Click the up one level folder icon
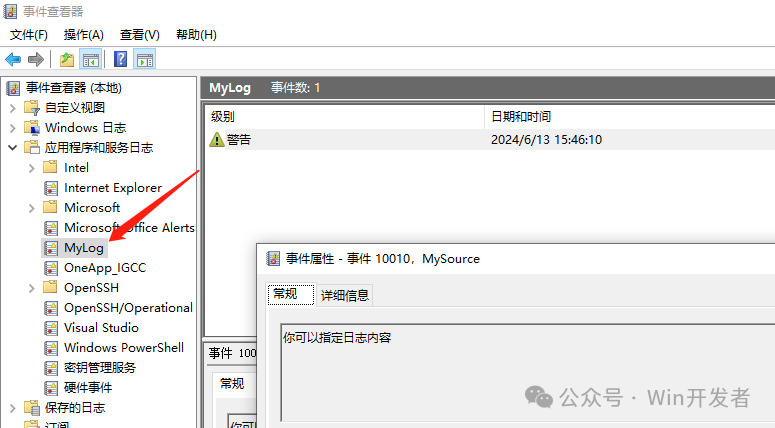The width and height of the screenshot is (775, 428). coord(67,60)
